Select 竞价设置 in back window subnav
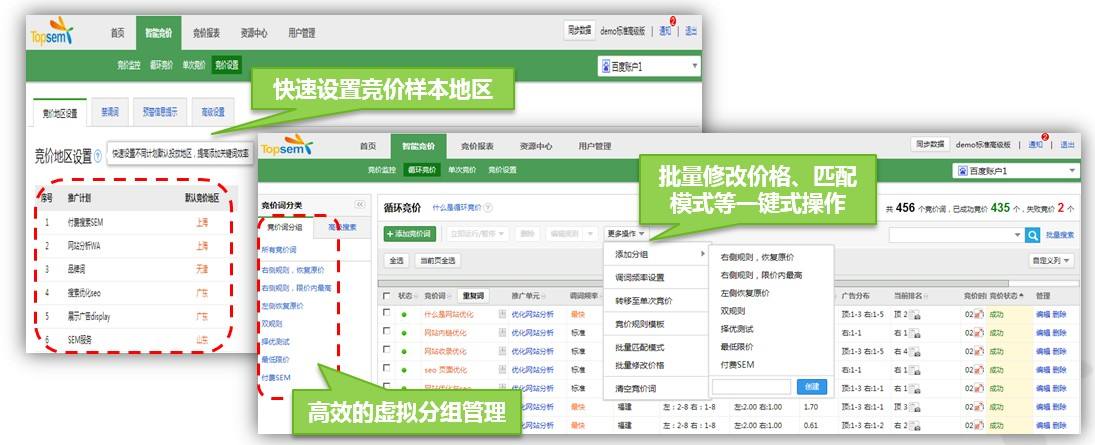Screen dimensions: 1095x445 tap(226, 65)
